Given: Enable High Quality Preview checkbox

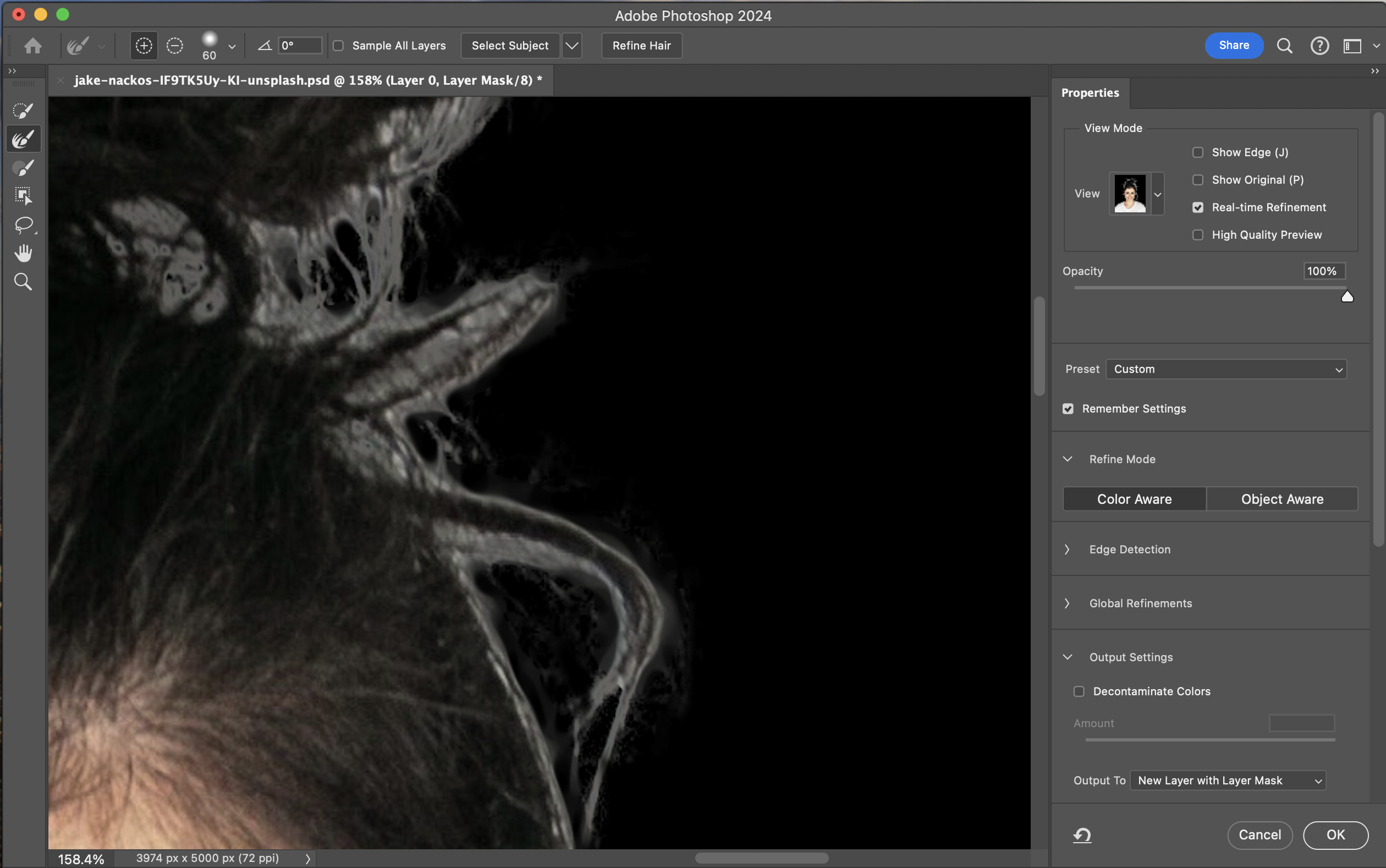Looking at the screenshot, I should (x=1198, y=235).
